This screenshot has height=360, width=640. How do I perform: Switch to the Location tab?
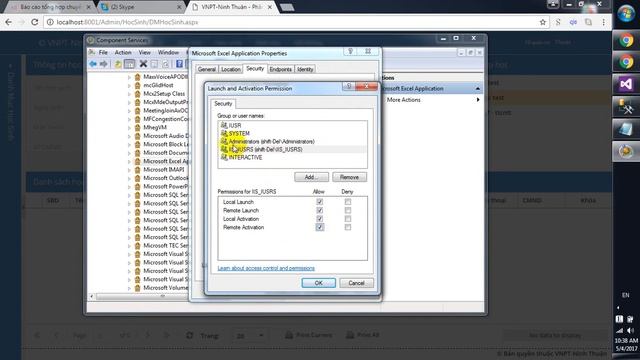(231, 69)
